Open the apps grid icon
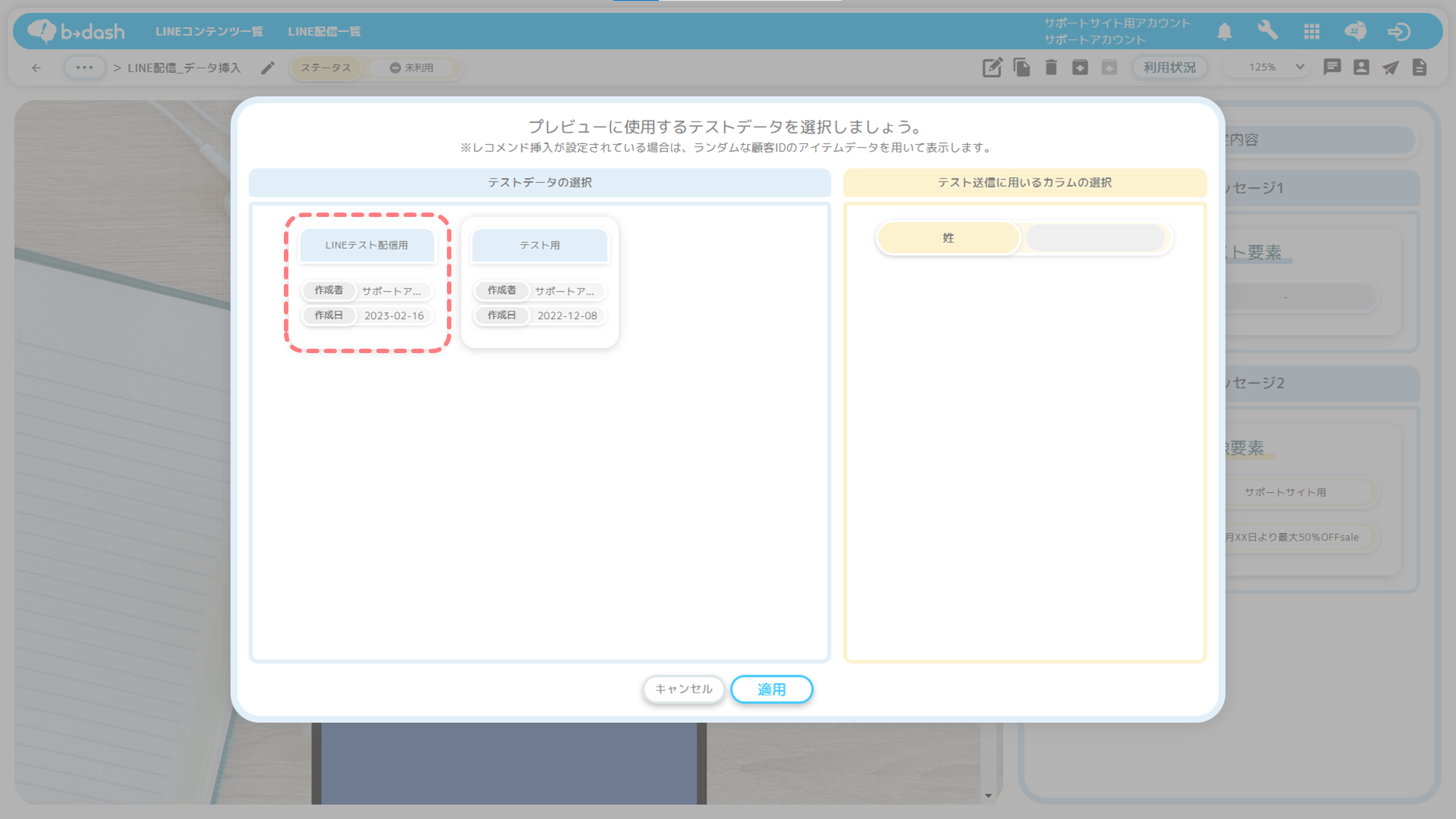 (x=1312, y=31)
